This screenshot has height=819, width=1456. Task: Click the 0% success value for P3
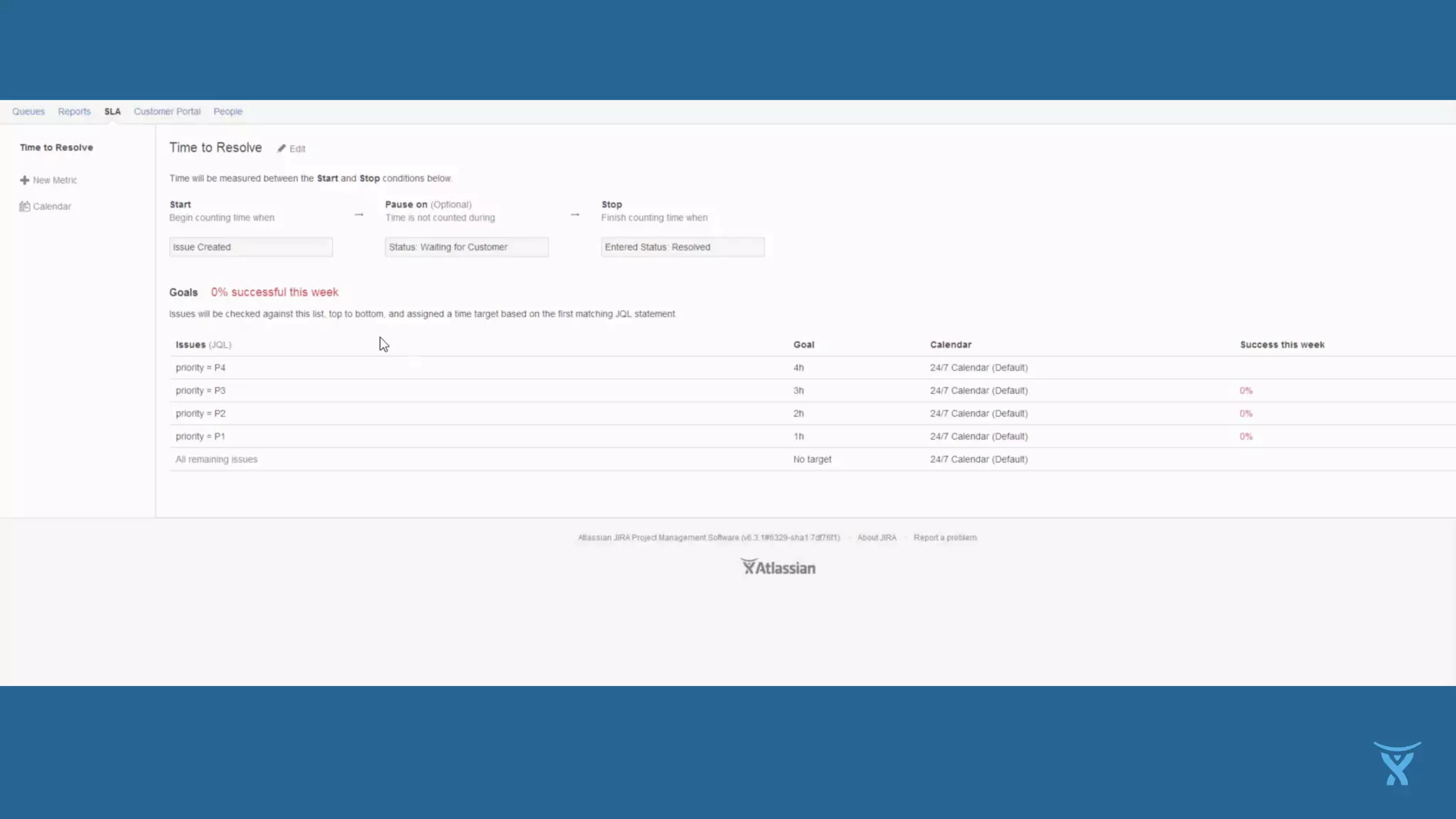(1246, 391)
